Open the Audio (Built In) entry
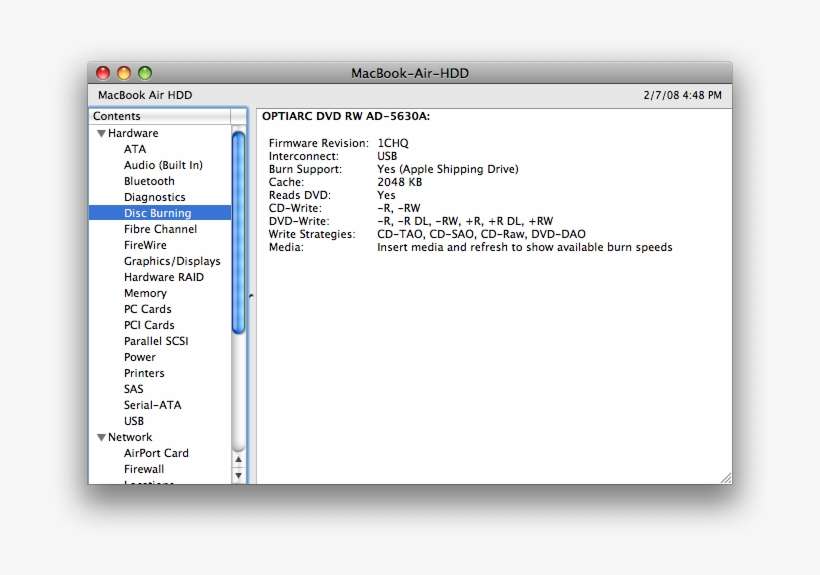Viewport: 820px width, 575px height. (163, 165)
